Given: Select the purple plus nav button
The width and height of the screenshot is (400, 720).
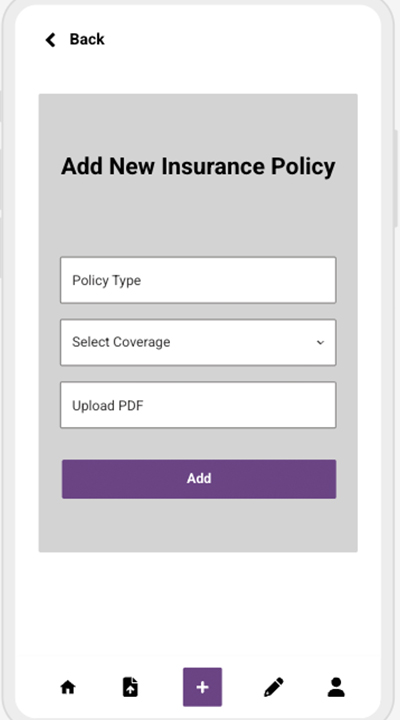Looking at the screenshot, I should tap(203, 687).
